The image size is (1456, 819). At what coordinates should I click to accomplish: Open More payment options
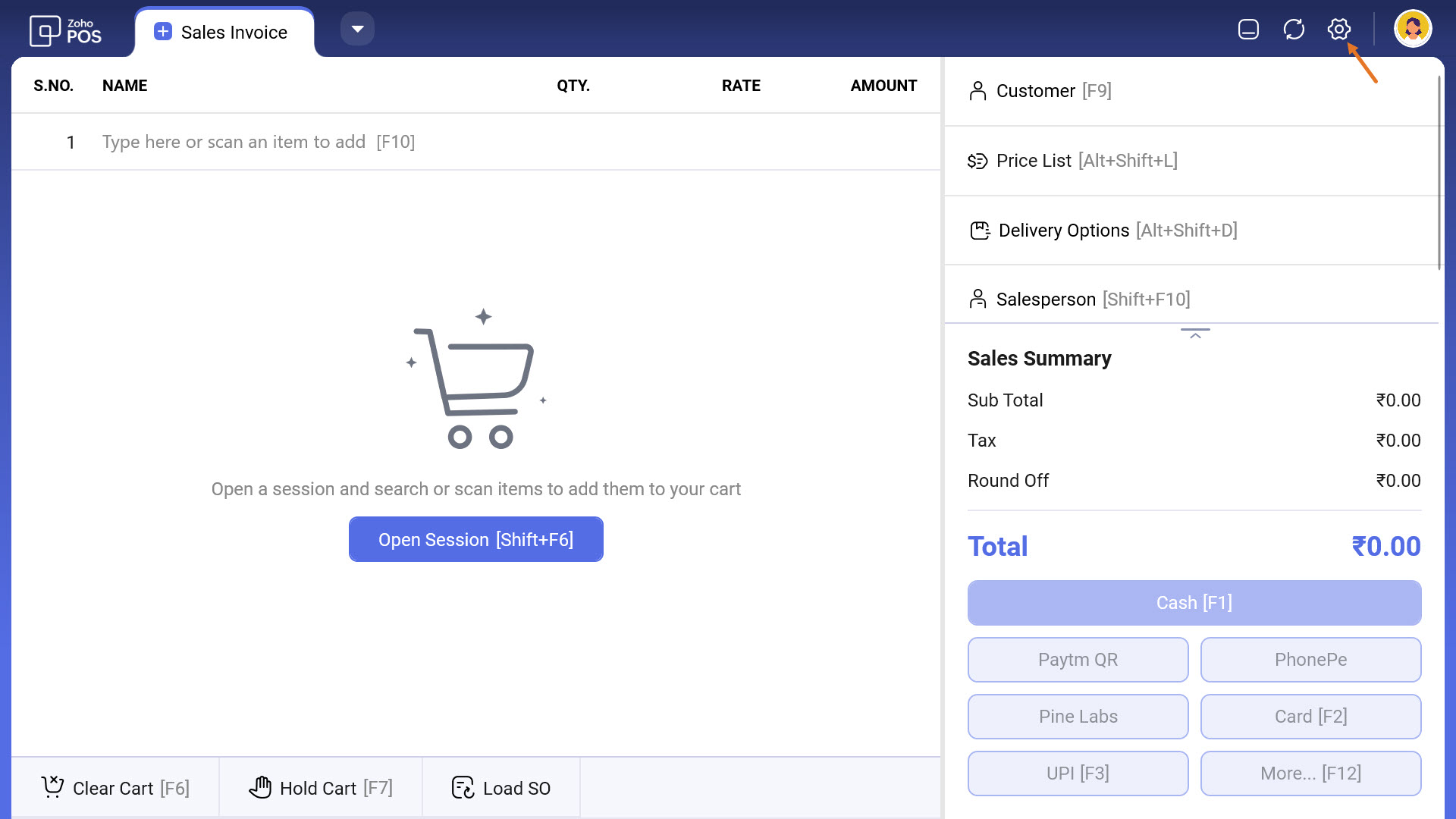pos(1310,773)
